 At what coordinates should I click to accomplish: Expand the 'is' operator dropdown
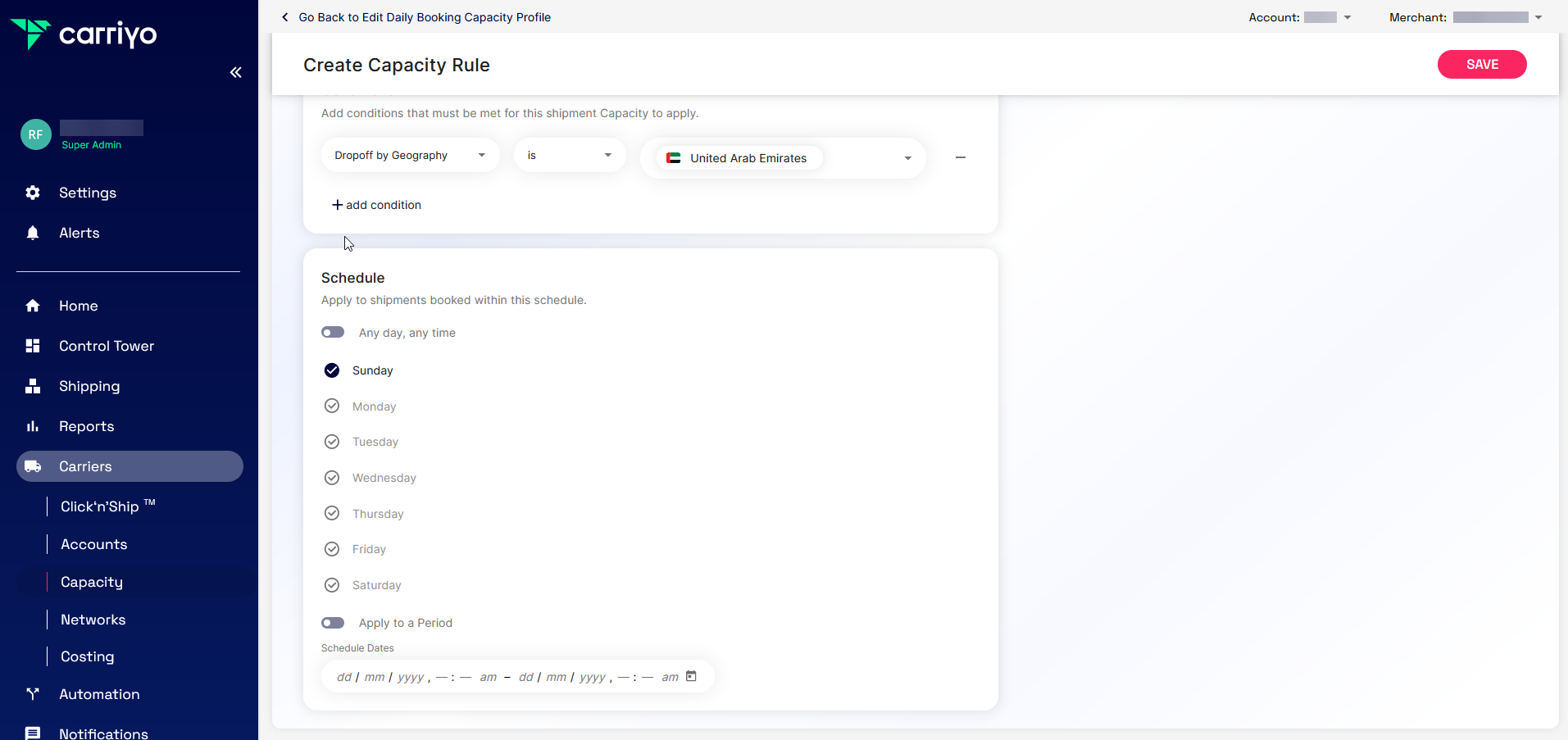570,156
